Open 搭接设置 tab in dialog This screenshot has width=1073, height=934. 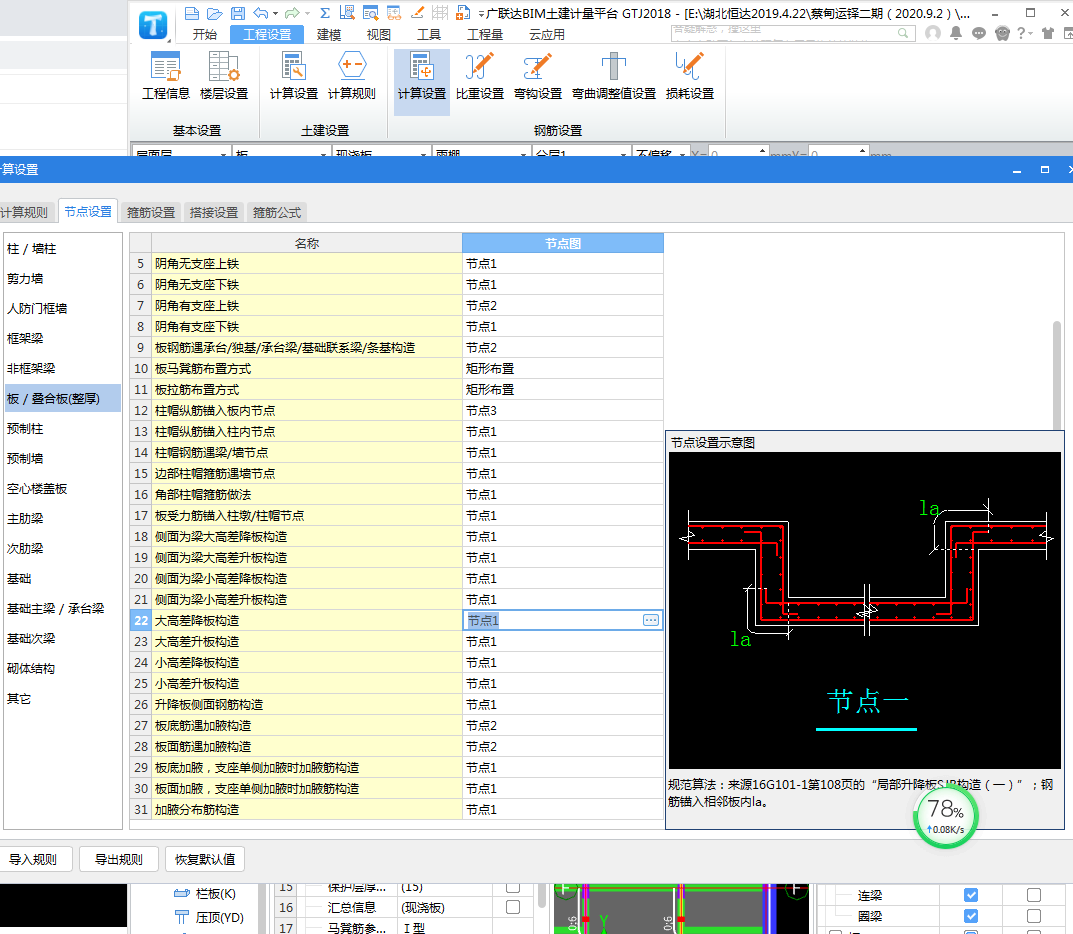pos(214,212)
